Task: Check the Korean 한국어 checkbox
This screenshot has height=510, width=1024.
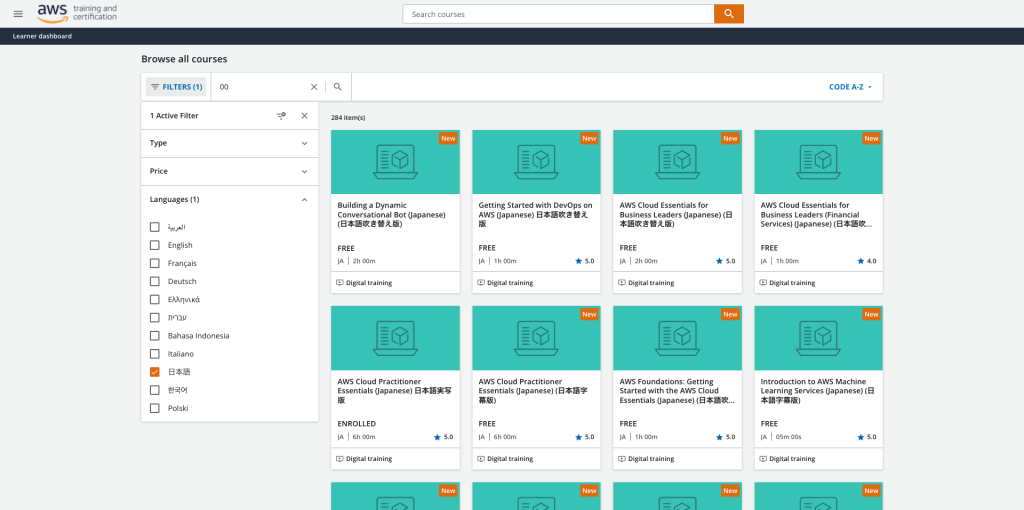Action: coord(155,390)
